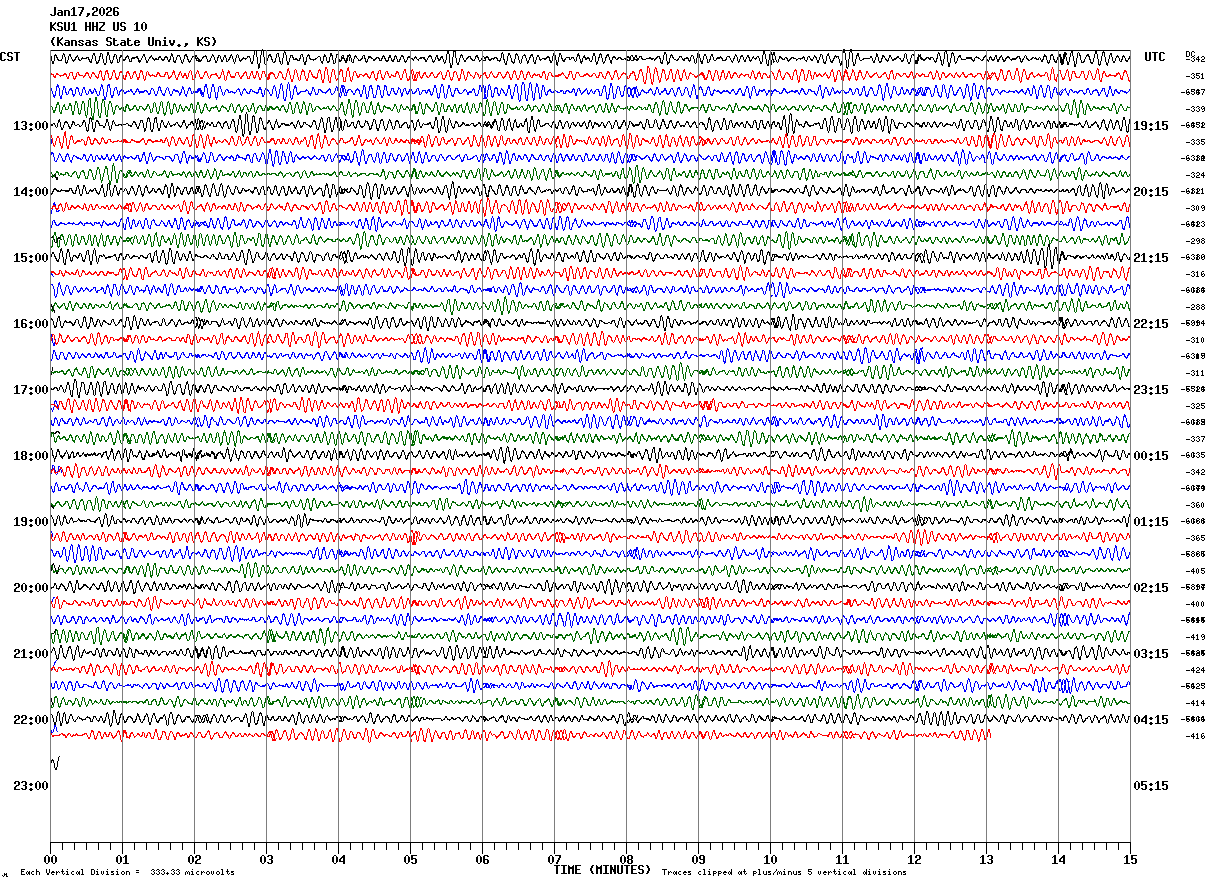Click minute tick 00 on the time axis
1210x886 pixels.
50,859
